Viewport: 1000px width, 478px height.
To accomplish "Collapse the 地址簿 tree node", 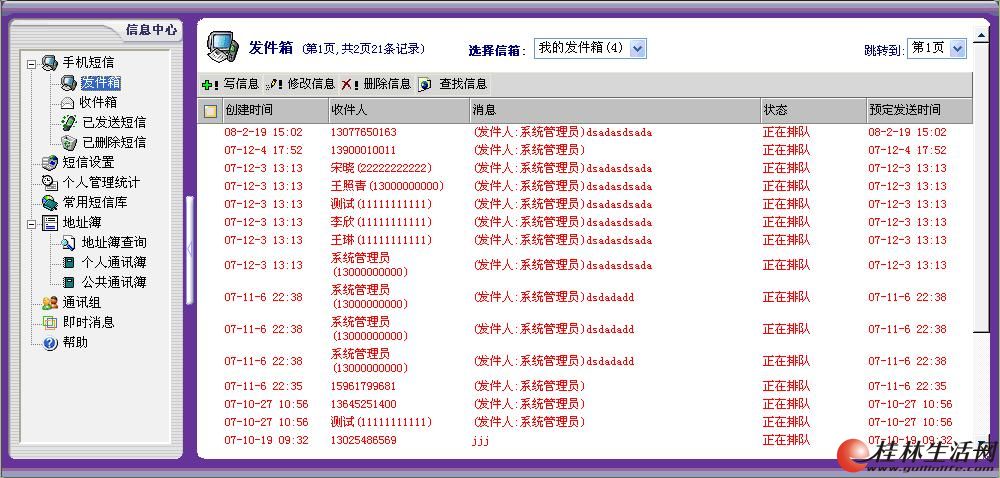I will tap(32, 223).
